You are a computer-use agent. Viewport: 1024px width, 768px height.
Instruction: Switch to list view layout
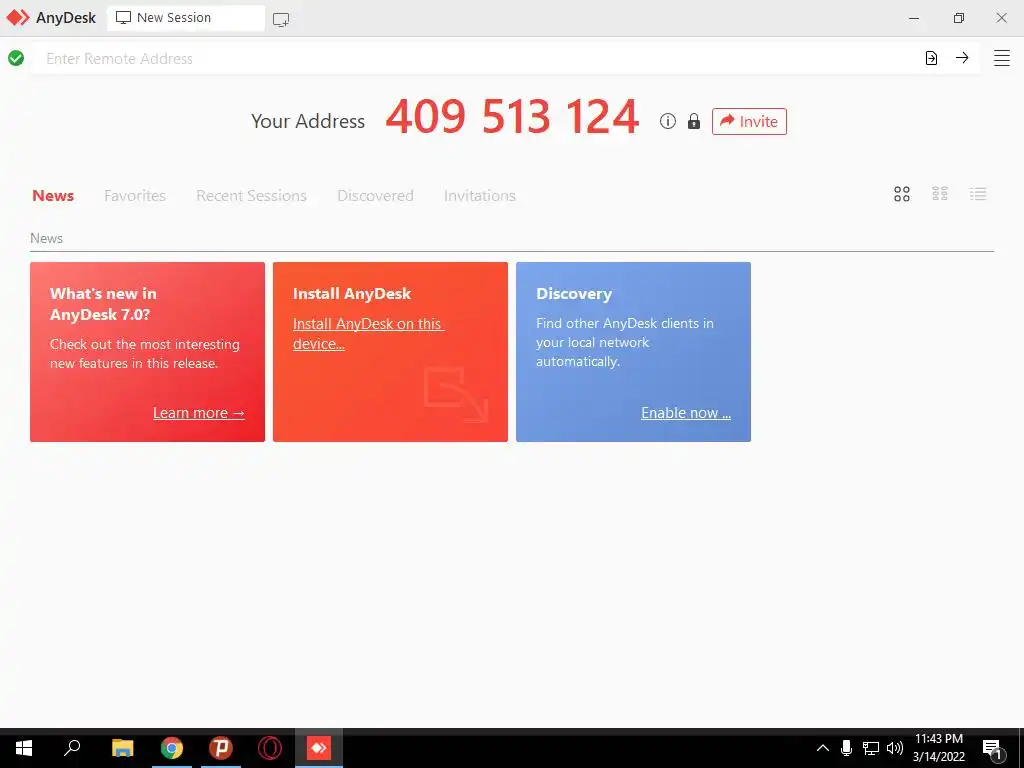point(978,193)
